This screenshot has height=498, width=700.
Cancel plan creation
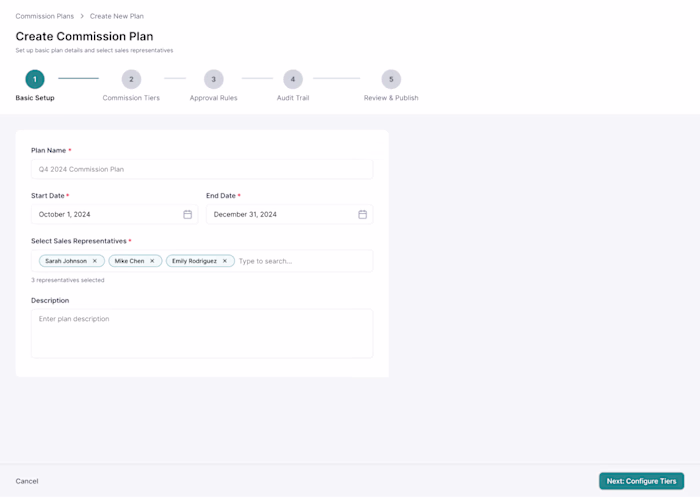[27, 481]
